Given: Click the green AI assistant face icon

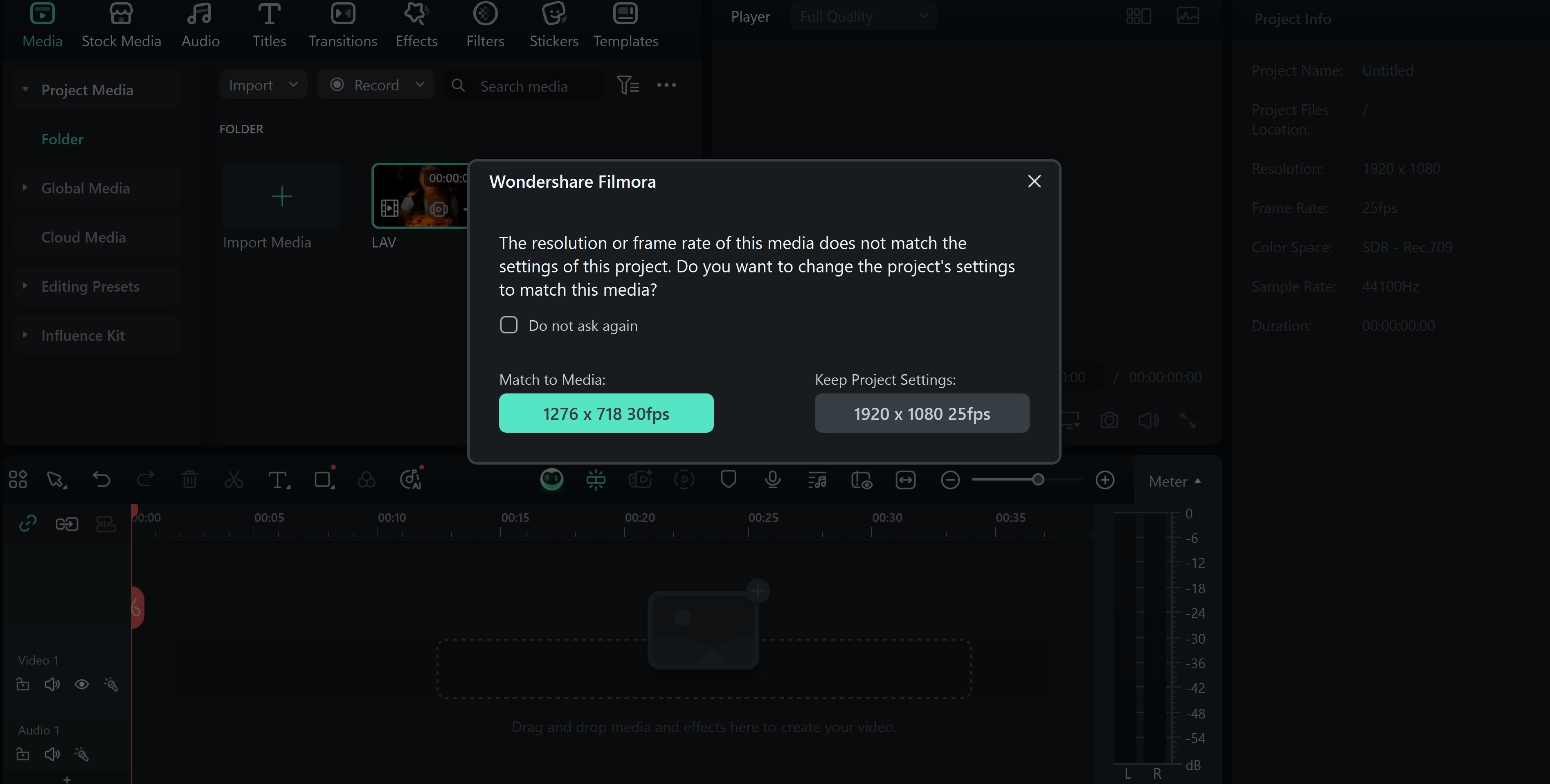Looking at the screenshot, I should [551, 480].
